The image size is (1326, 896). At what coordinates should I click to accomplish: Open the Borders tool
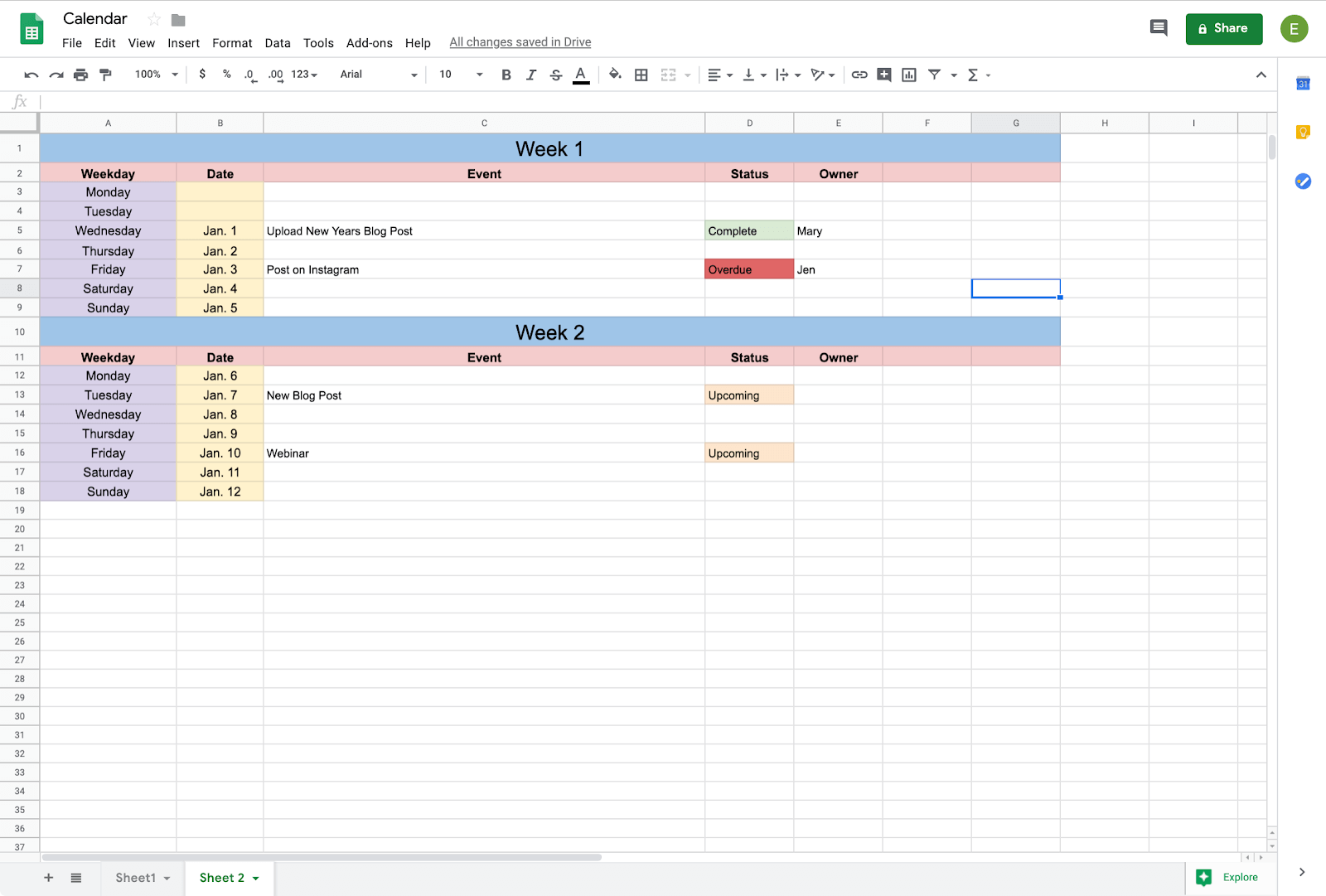tap(641, 75)
